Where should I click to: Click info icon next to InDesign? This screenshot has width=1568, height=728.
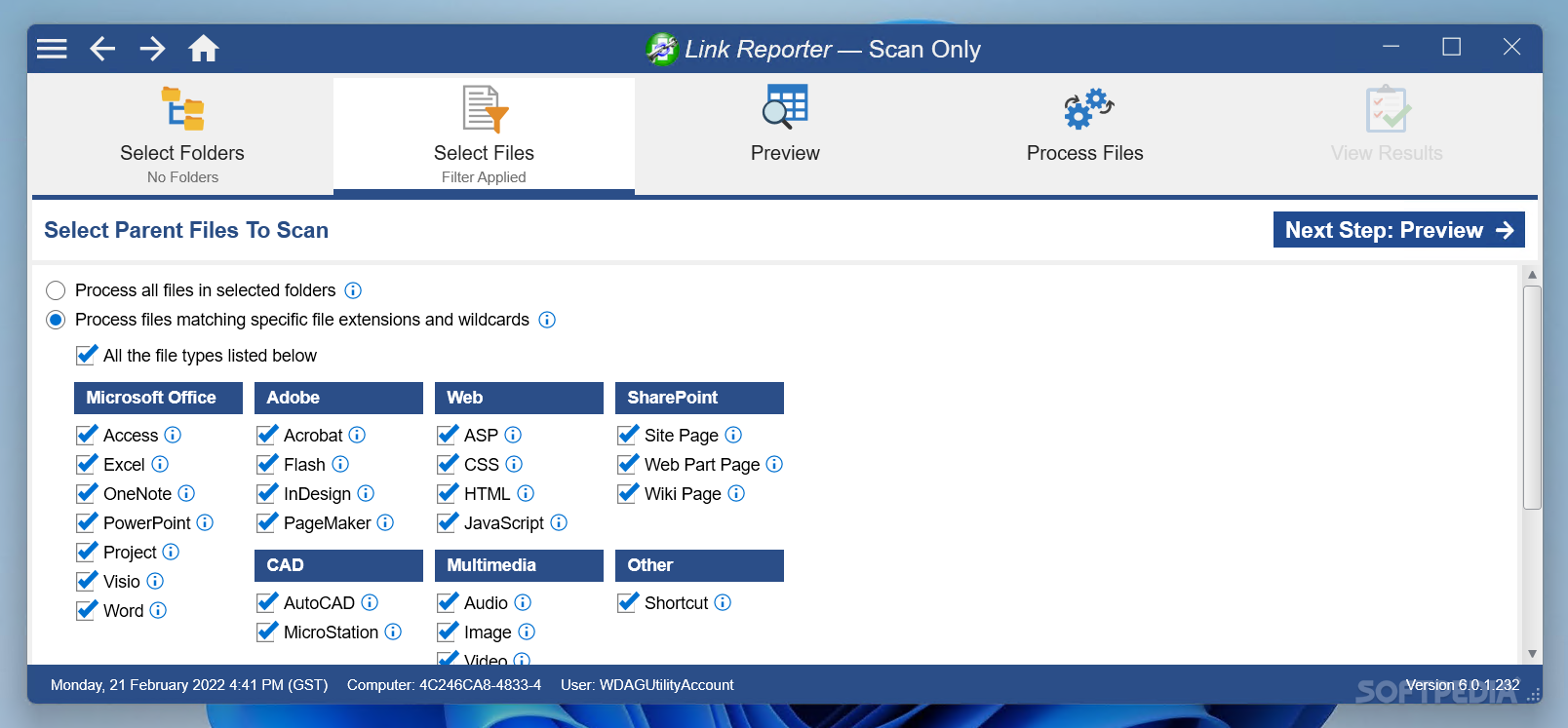pos(366,493)
